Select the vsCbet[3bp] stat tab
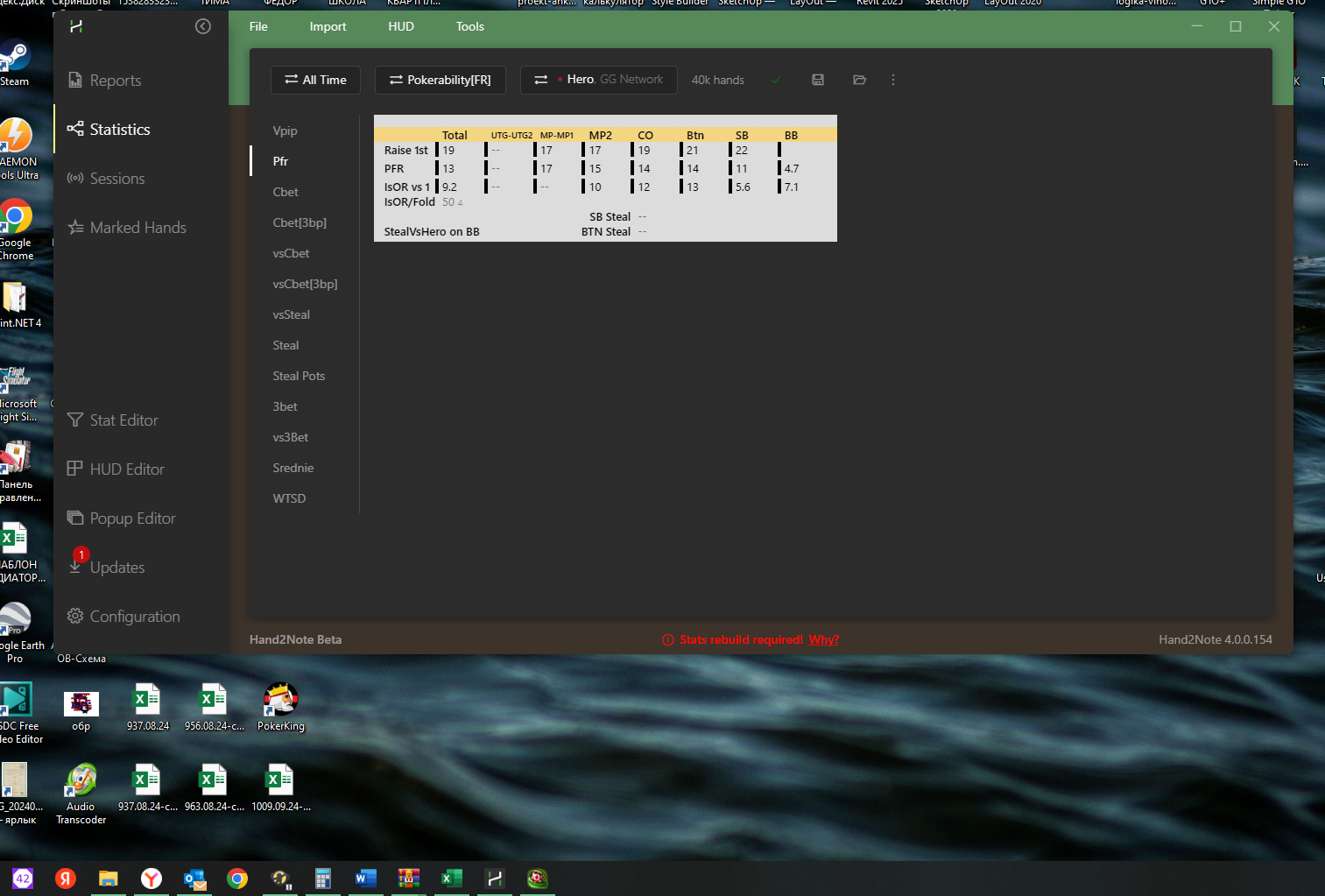1325x896 pixels. (305, 284)
